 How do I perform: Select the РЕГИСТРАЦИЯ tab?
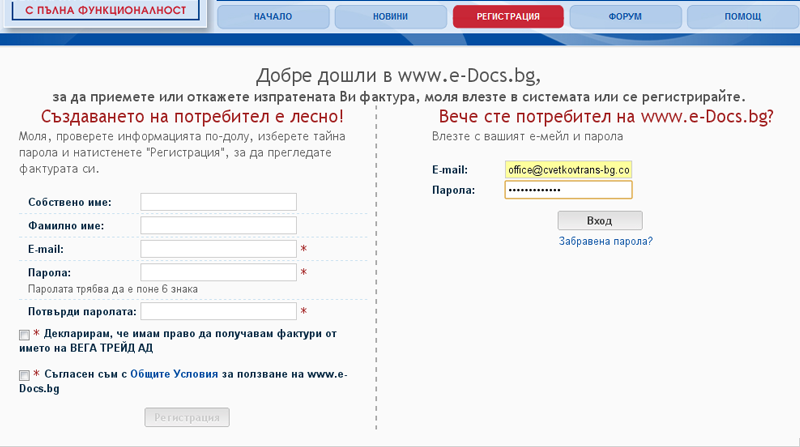click(508, 16)
